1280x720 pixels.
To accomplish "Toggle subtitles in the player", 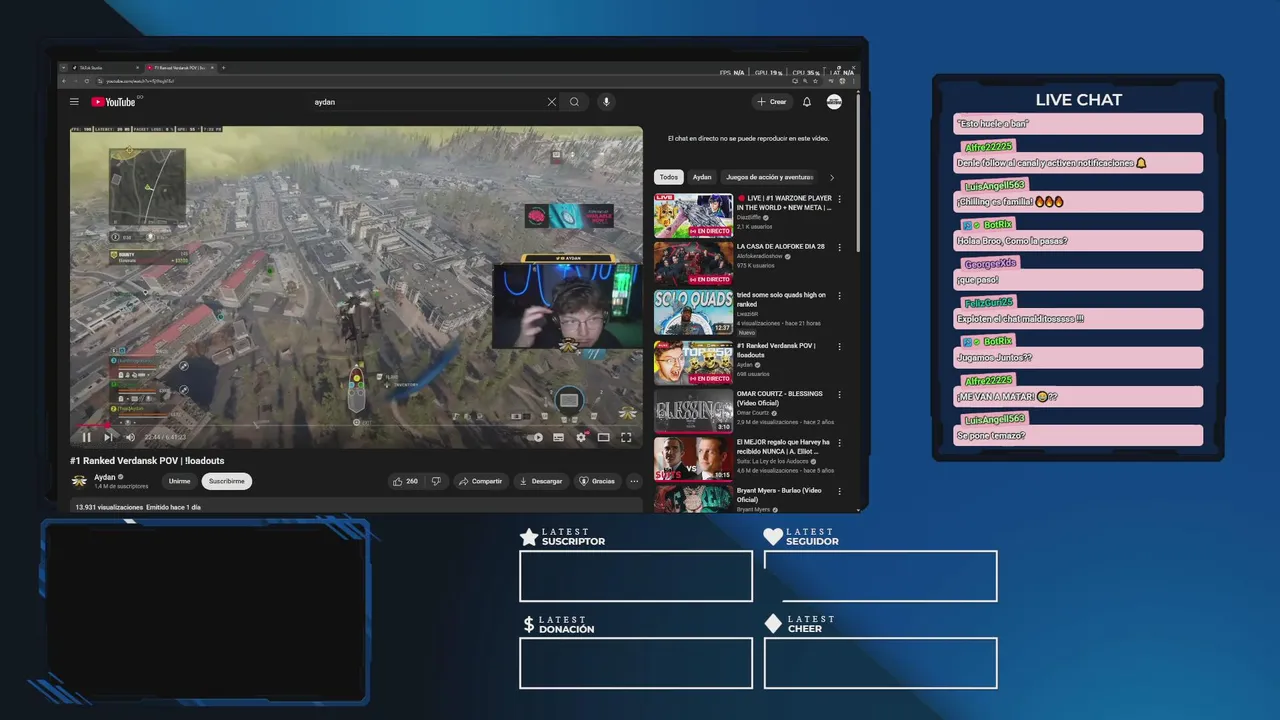I will [x=559, y=437].
